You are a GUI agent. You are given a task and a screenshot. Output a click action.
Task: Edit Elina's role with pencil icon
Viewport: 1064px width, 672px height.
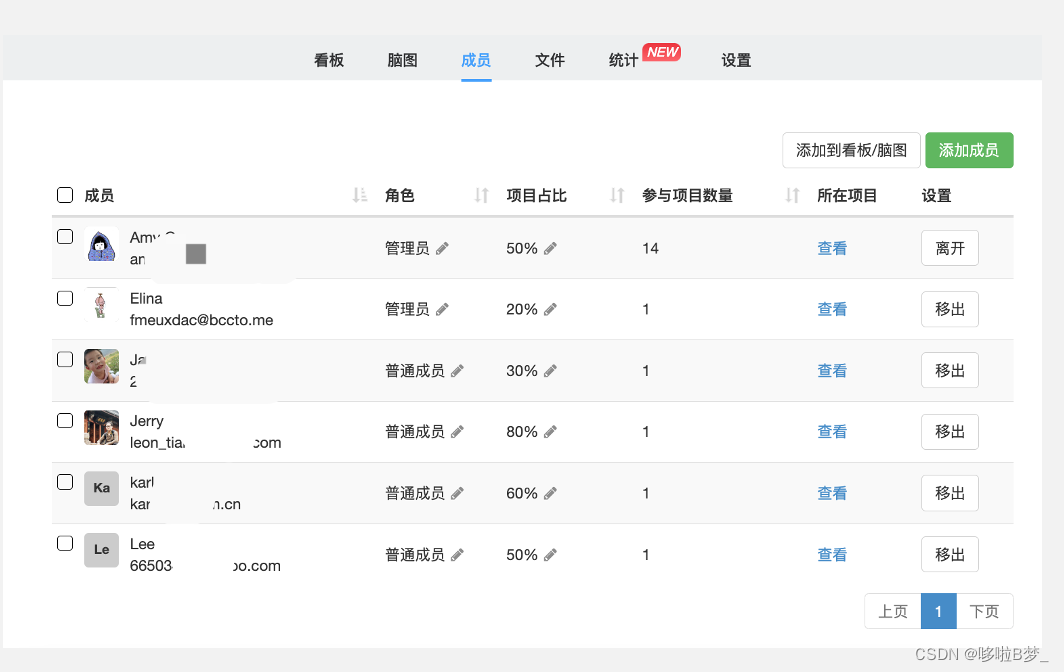coord(442,310)
